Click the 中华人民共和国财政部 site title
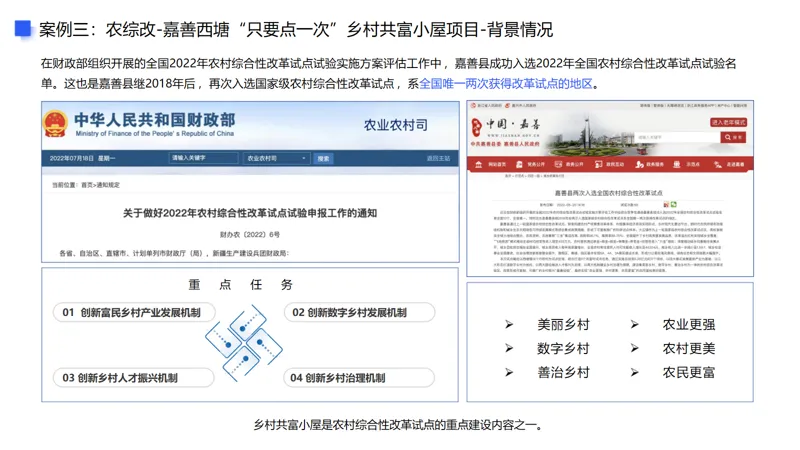This screenshot has height=450, width=800. tap(155, 120)
